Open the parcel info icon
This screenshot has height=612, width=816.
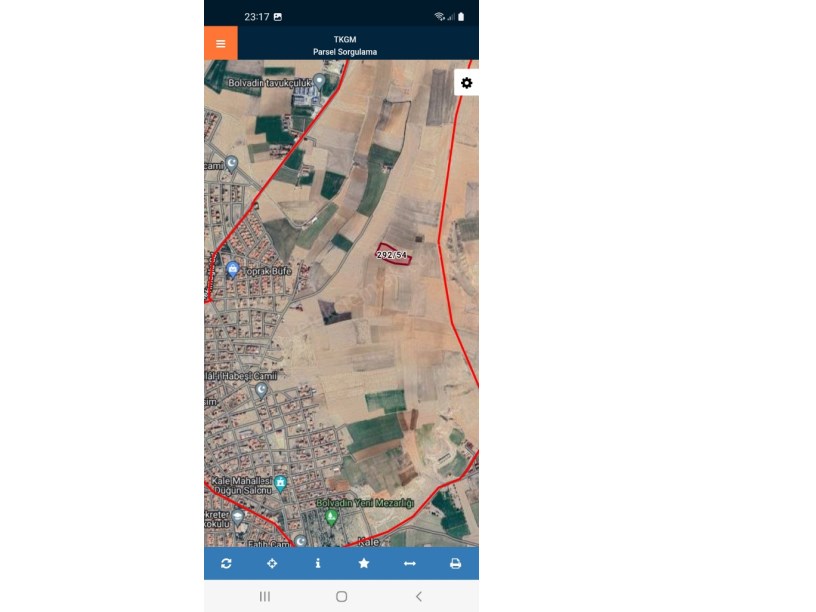click(x=318, y=564)
